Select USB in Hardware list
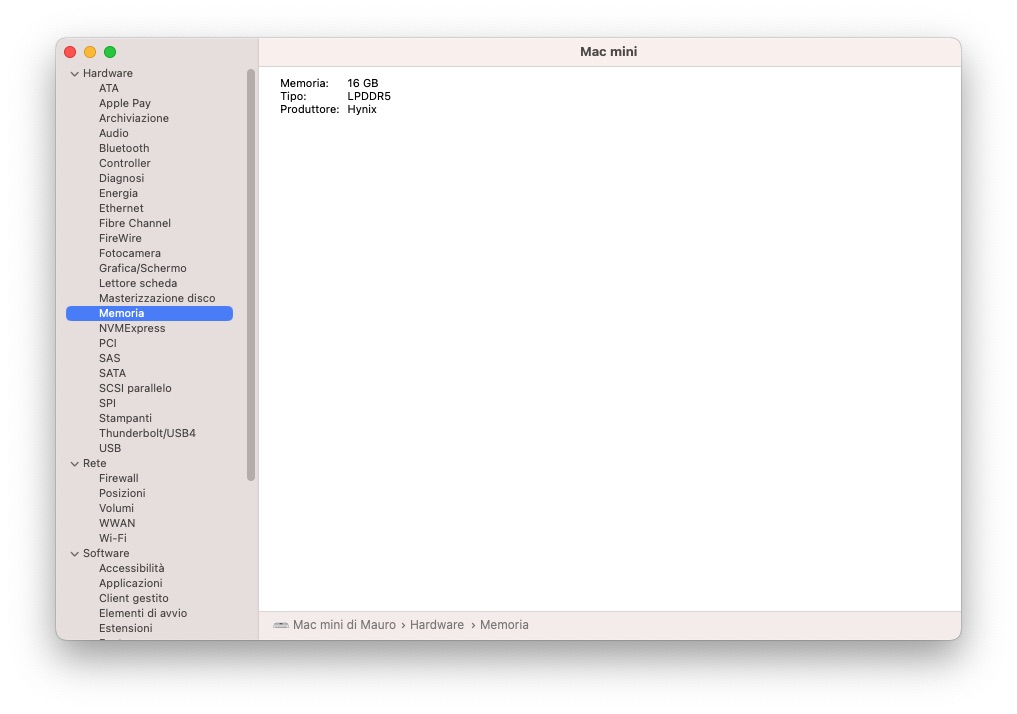Image resolution: width=1017 pixels, height=714 pixels. (x=110, y=448)
